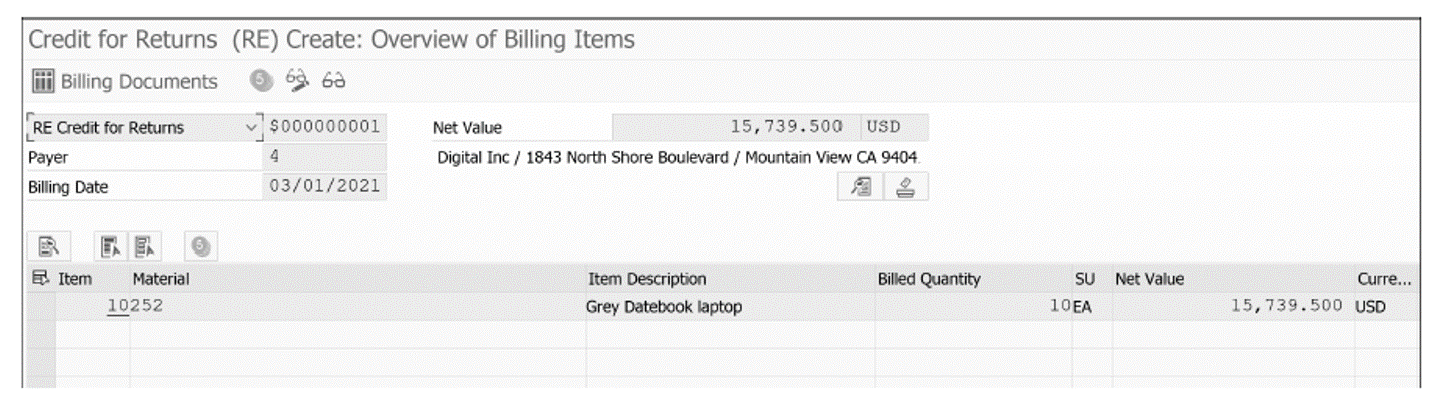Select the Material column header
Viewport: 1433px width, 411px height.
click(161, 279)
